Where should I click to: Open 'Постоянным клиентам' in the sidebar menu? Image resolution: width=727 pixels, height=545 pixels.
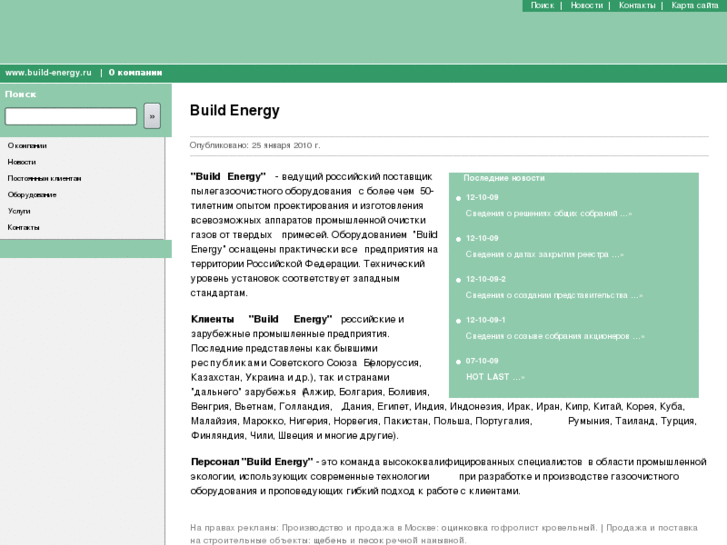pyautogui.click(x=44, y=179)
